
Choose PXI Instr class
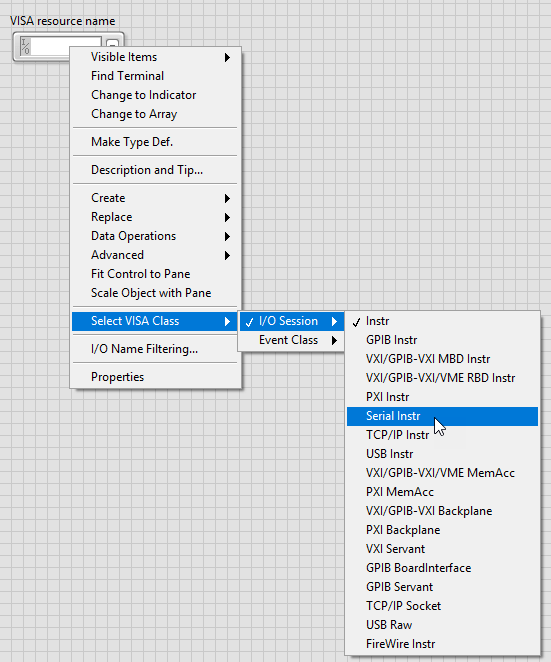pos(442,397)
